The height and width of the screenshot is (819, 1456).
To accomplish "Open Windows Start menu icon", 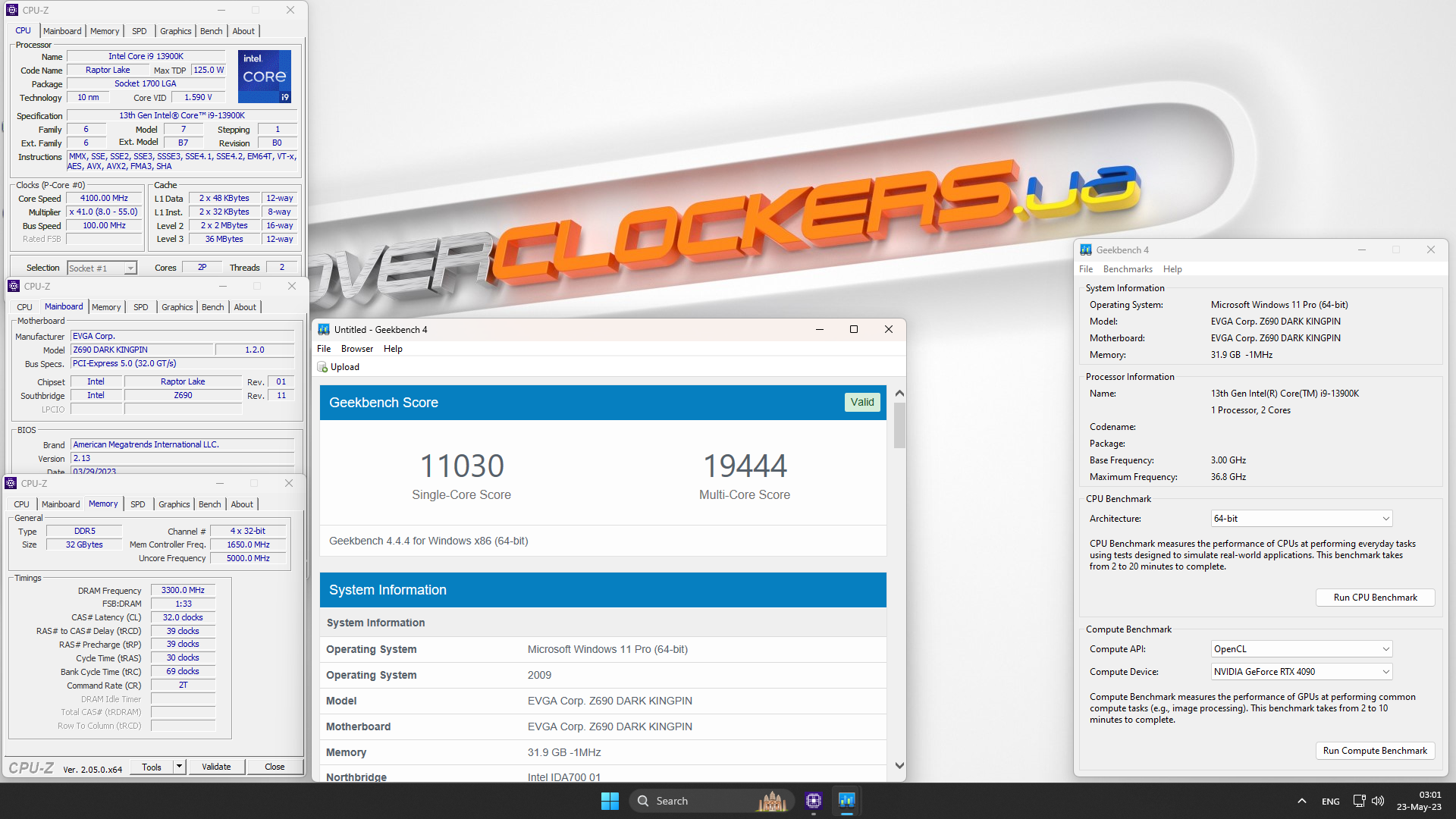I will point(610,801).
